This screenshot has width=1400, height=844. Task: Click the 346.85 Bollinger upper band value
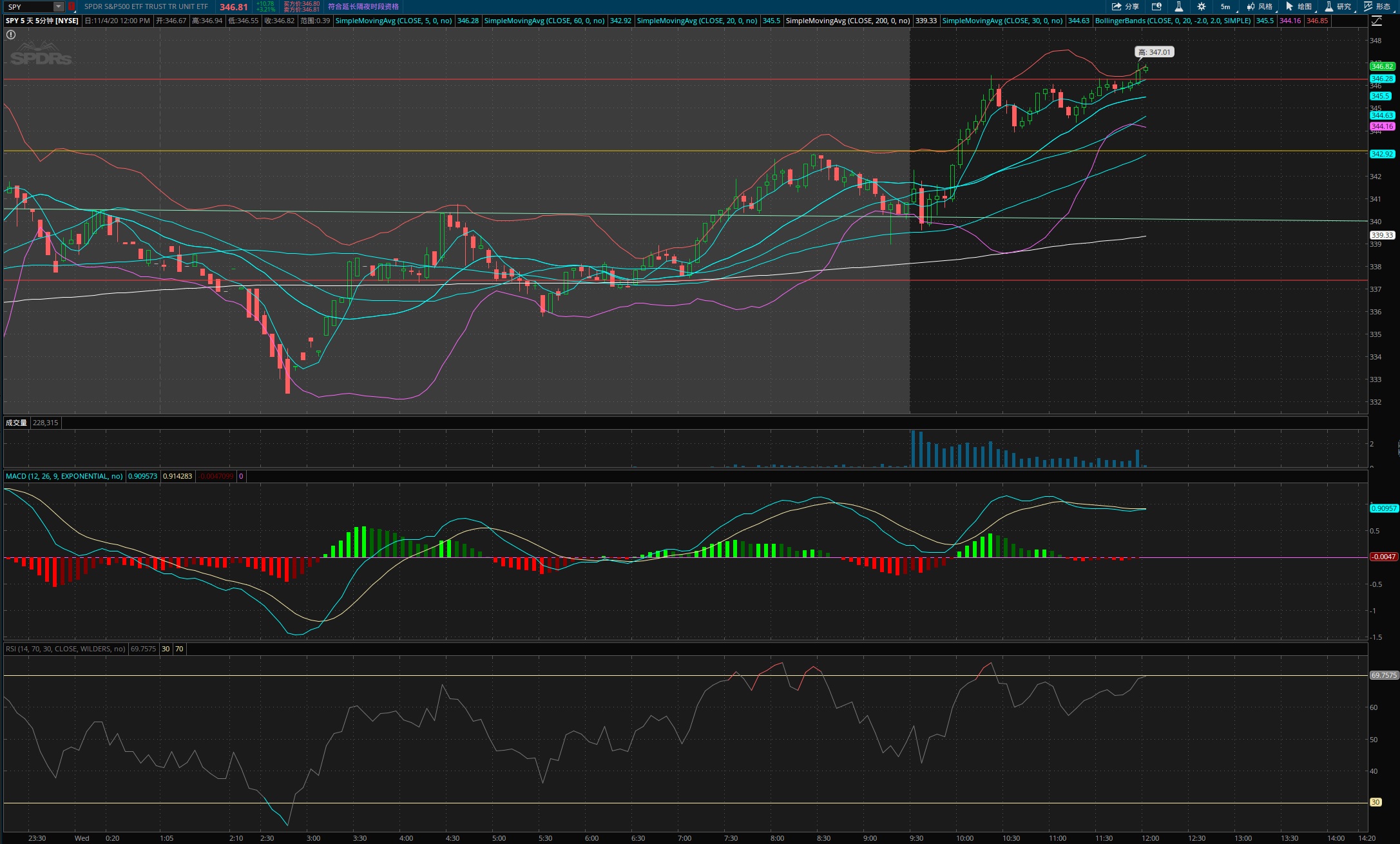coord(1317,21)
